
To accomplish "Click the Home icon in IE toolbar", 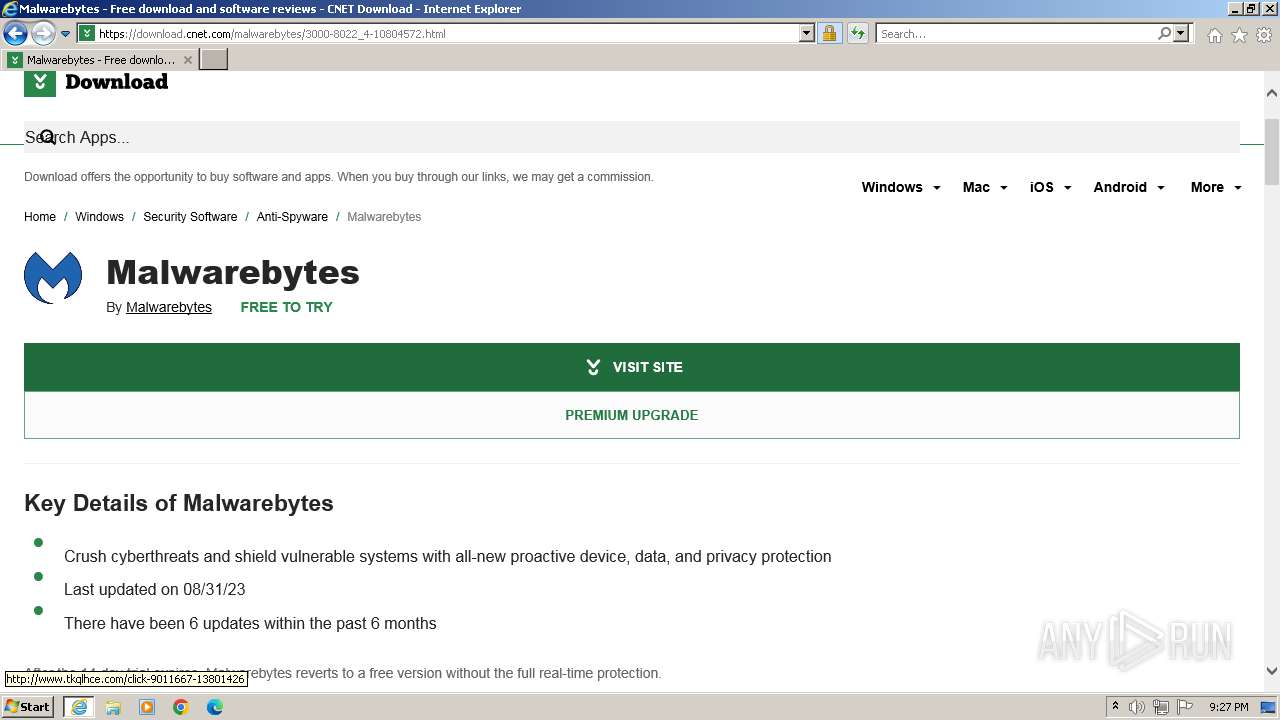I will [x=1214, y=35].
